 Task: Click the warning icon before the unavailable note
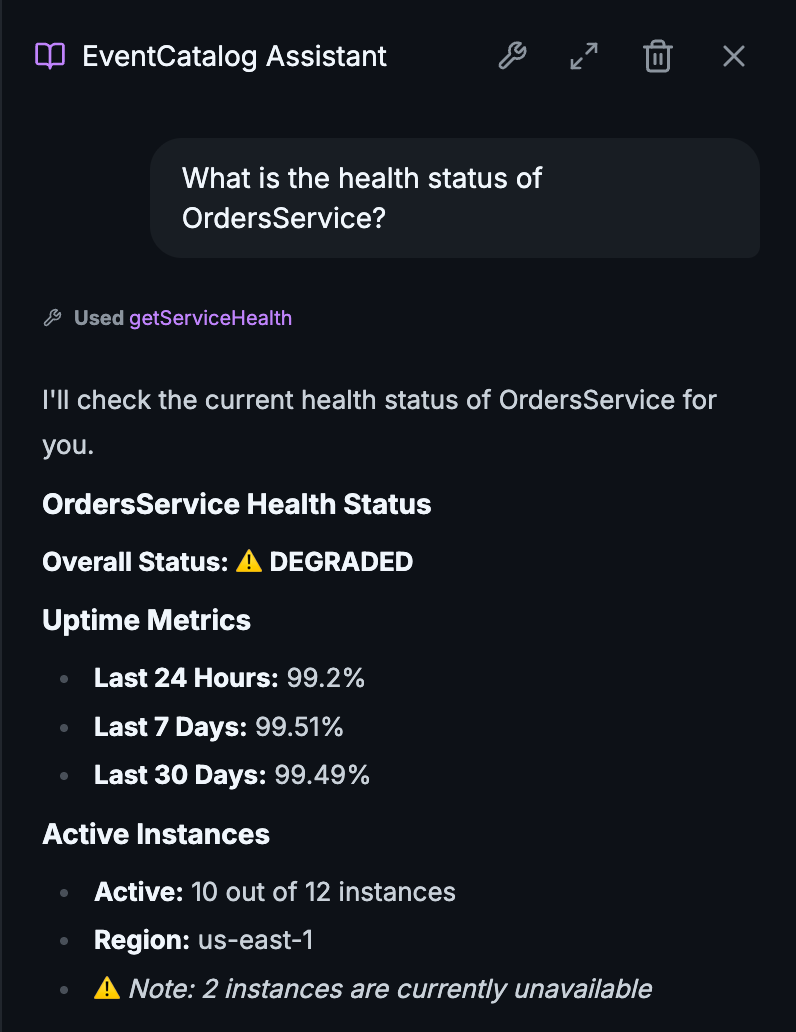click(x=107, y=989)
